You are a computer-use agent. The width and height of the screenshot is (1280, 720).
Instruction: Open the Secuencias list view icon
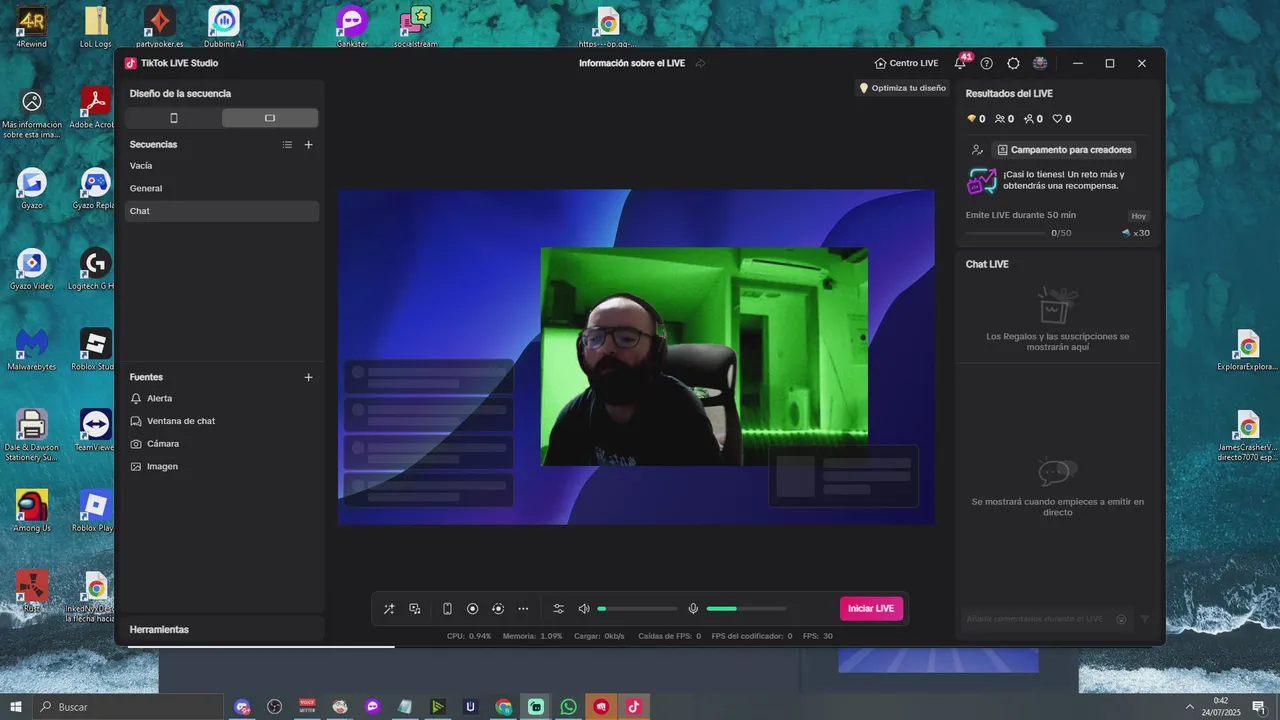click(287, 145)
